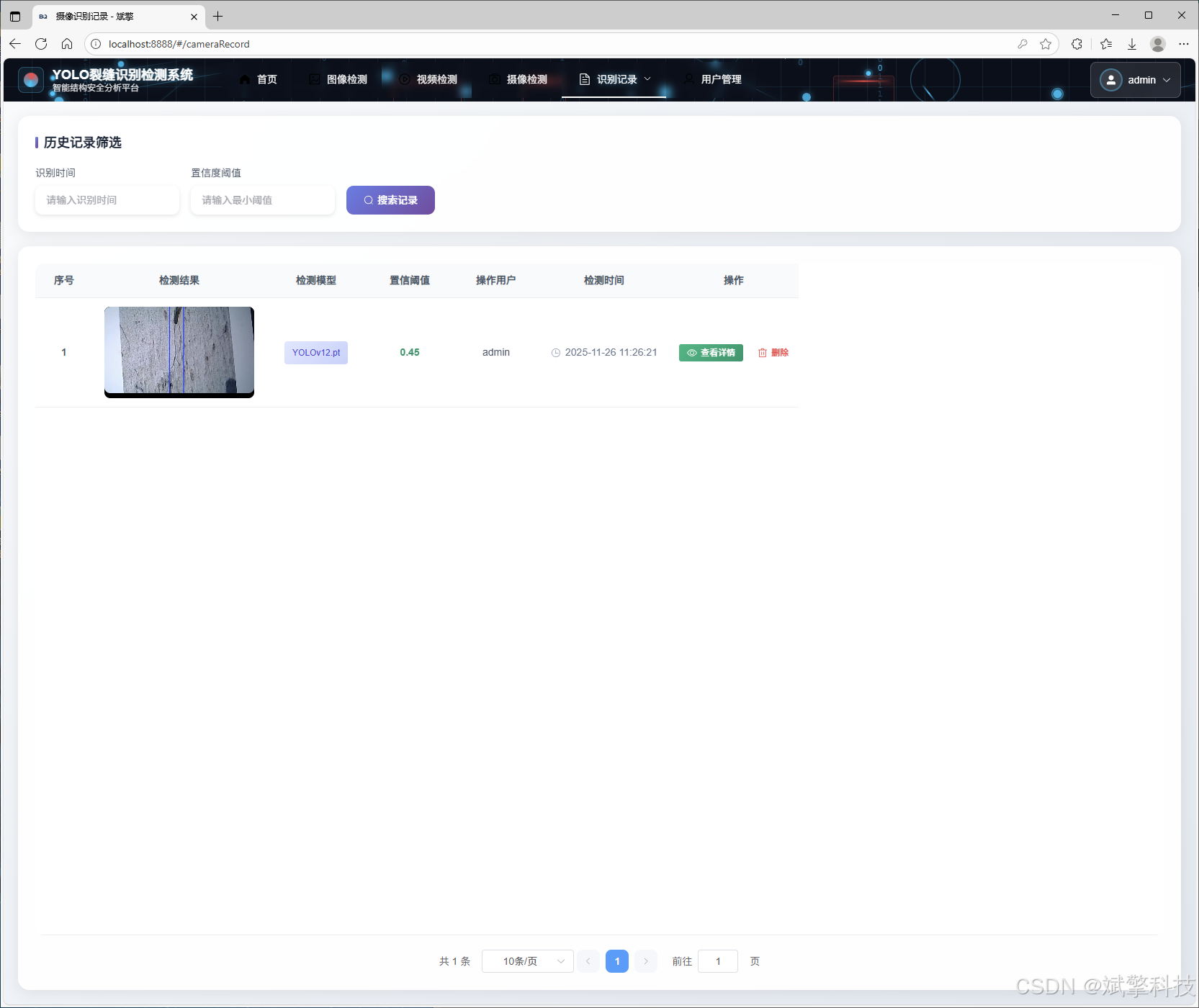Click the 检测模型 column header
This screenshot has width=1199, height=1008.
click(316, 280)
